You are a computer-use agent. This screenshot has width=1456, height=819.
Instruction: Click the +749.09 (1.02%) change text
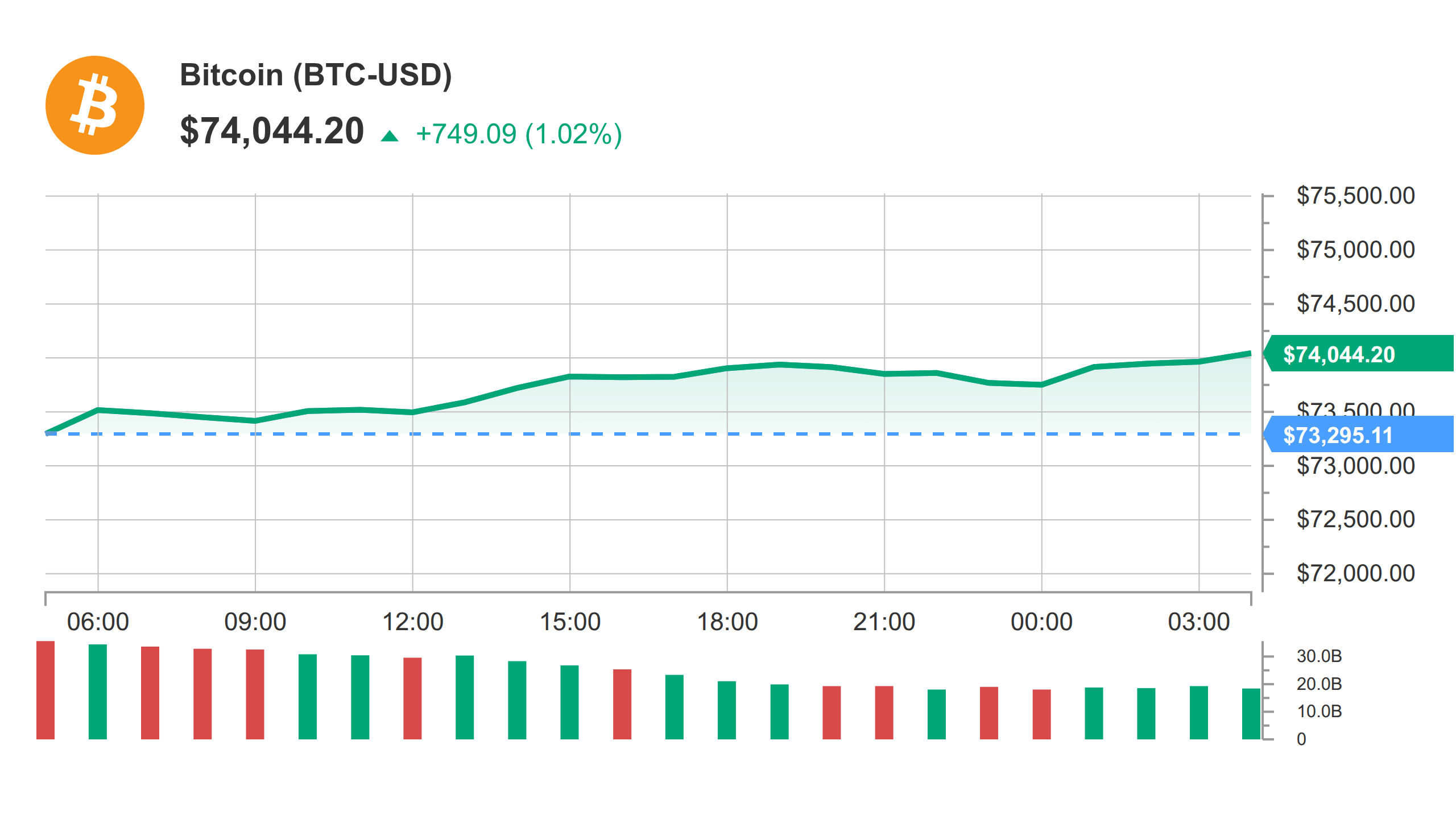(519, 135)
